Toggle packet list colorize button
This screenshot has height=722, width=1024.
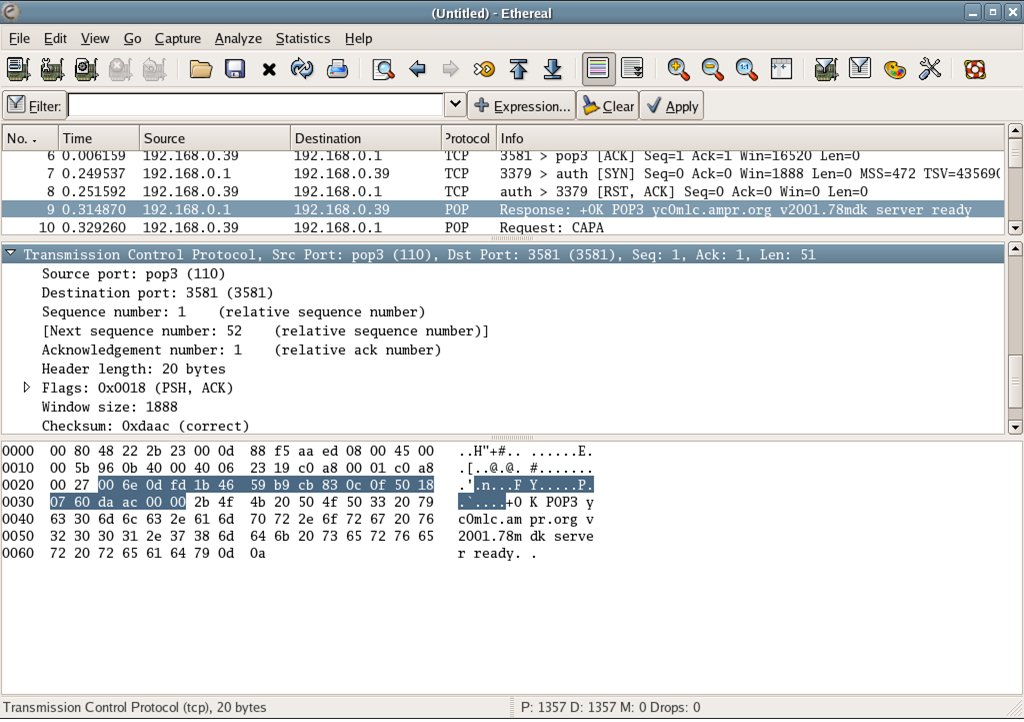click(x=598, y=69)
